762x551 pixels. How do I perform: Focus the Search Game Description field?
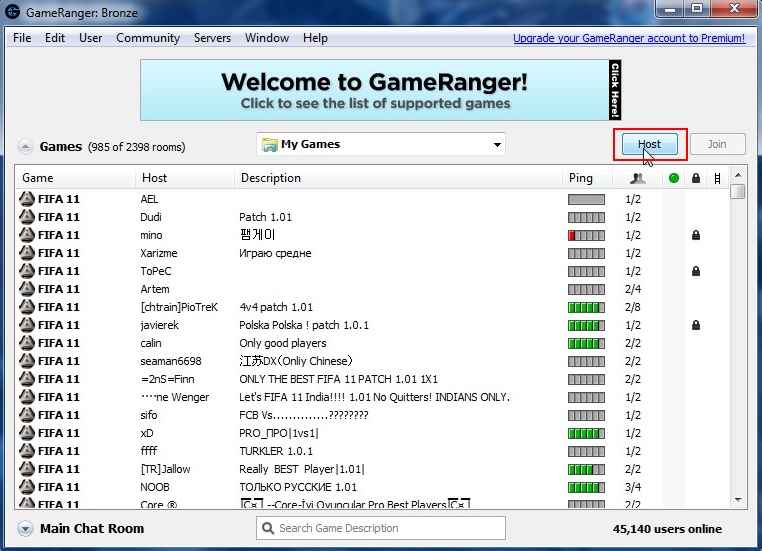tap(381, 528)
